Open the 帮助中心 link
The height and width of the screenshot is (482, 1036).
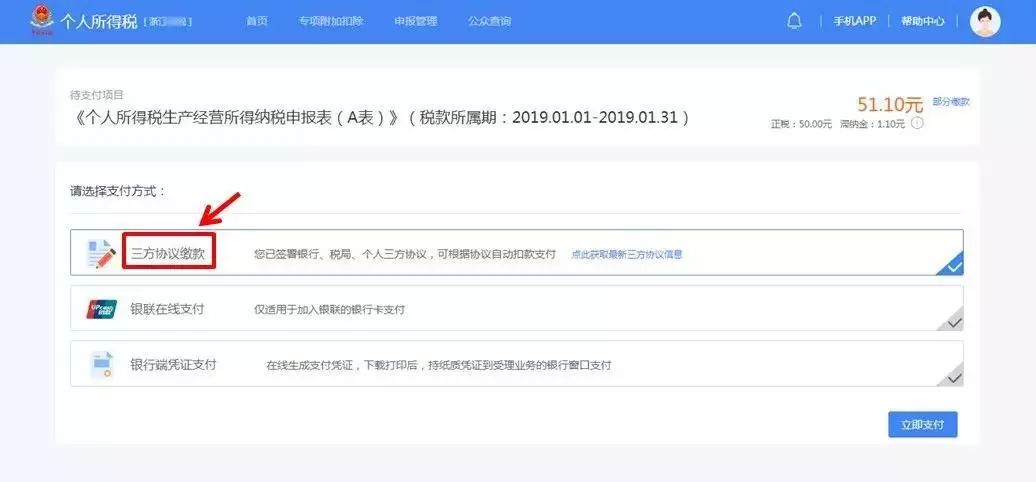tap(922, 21)
